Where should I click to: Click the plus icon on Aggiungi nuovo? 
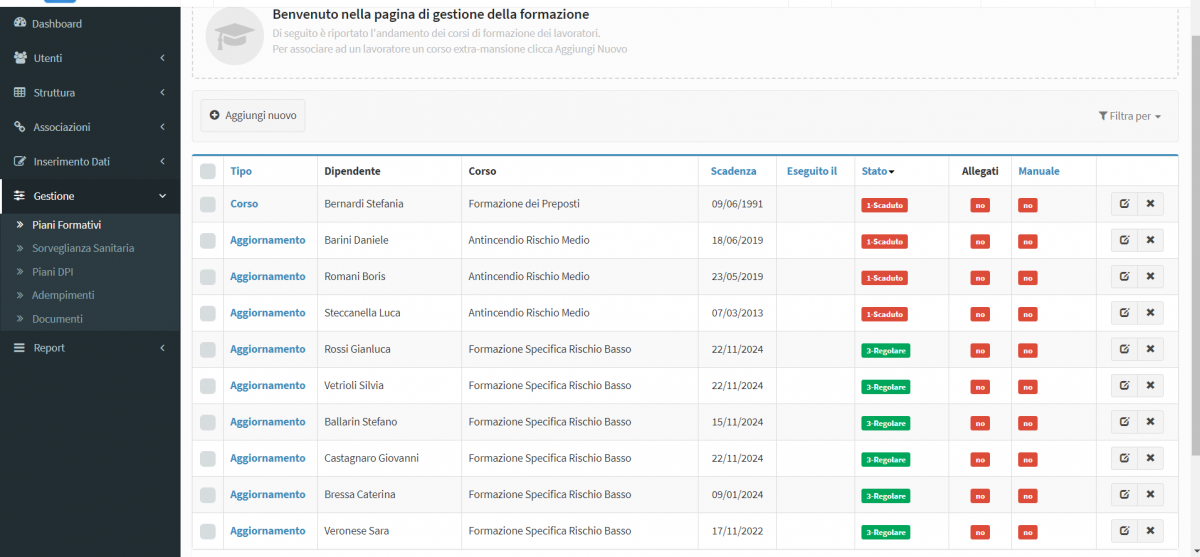click(214, 116)
